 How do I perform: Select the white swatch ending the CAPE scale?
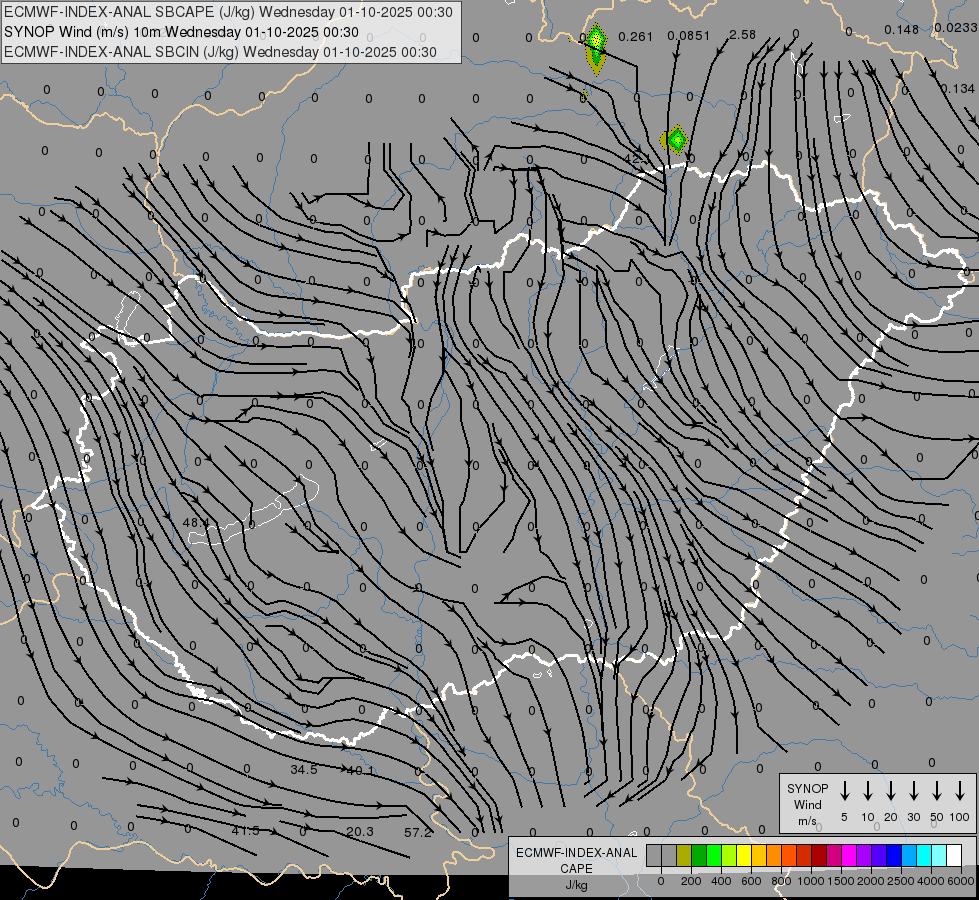tap(954, 855)
